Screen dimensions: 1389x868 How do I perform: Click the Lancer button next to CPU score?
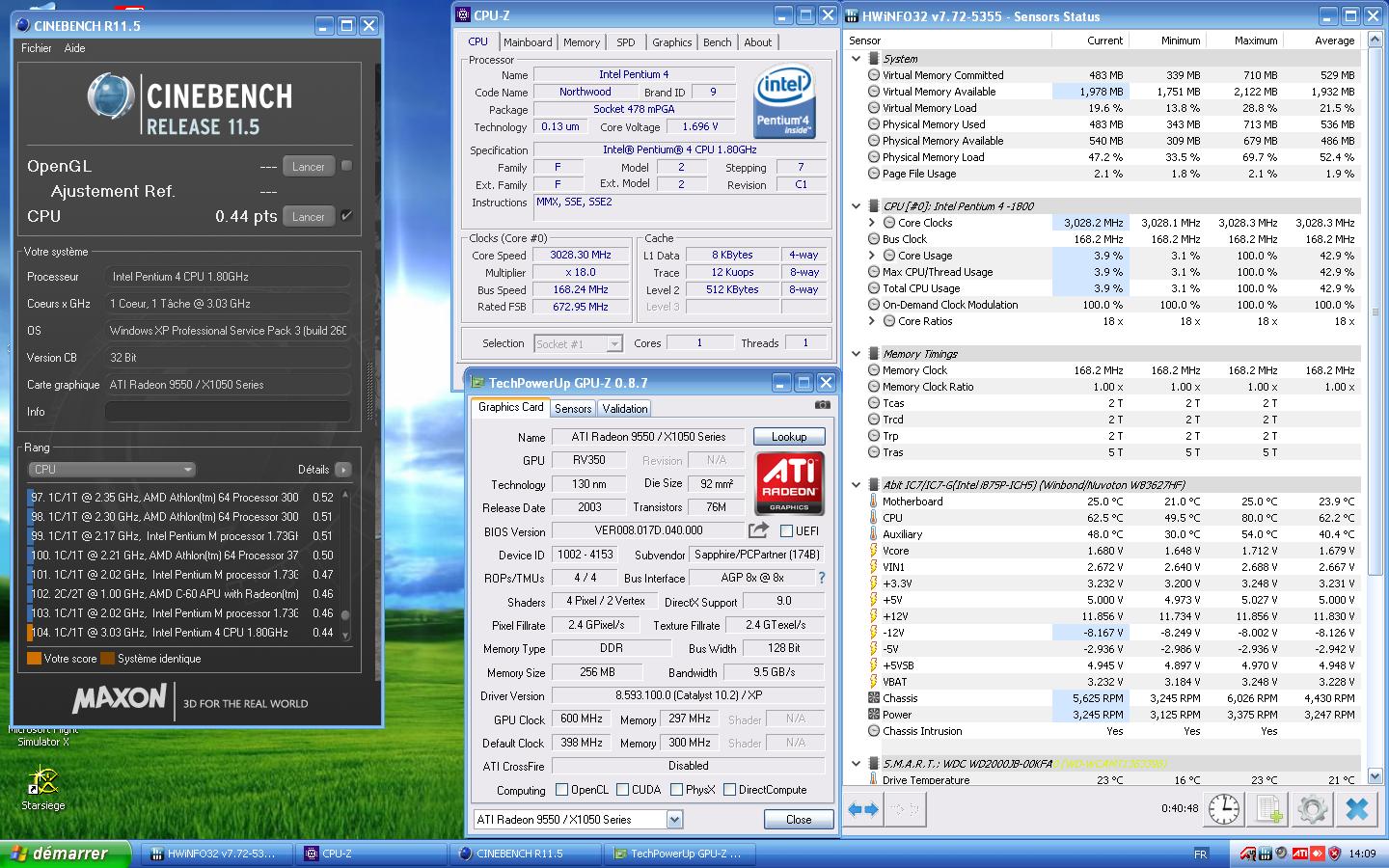309,216
